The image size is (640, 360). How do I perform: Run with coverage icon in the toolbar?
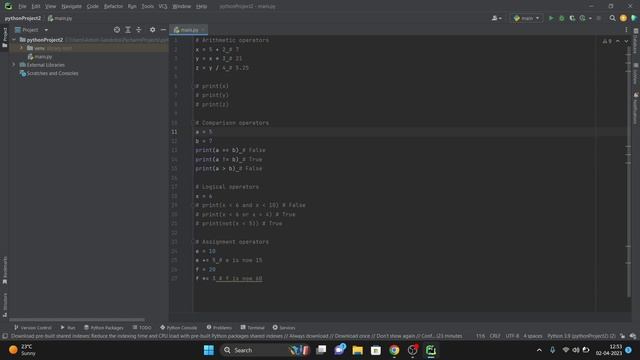point(572,18)
